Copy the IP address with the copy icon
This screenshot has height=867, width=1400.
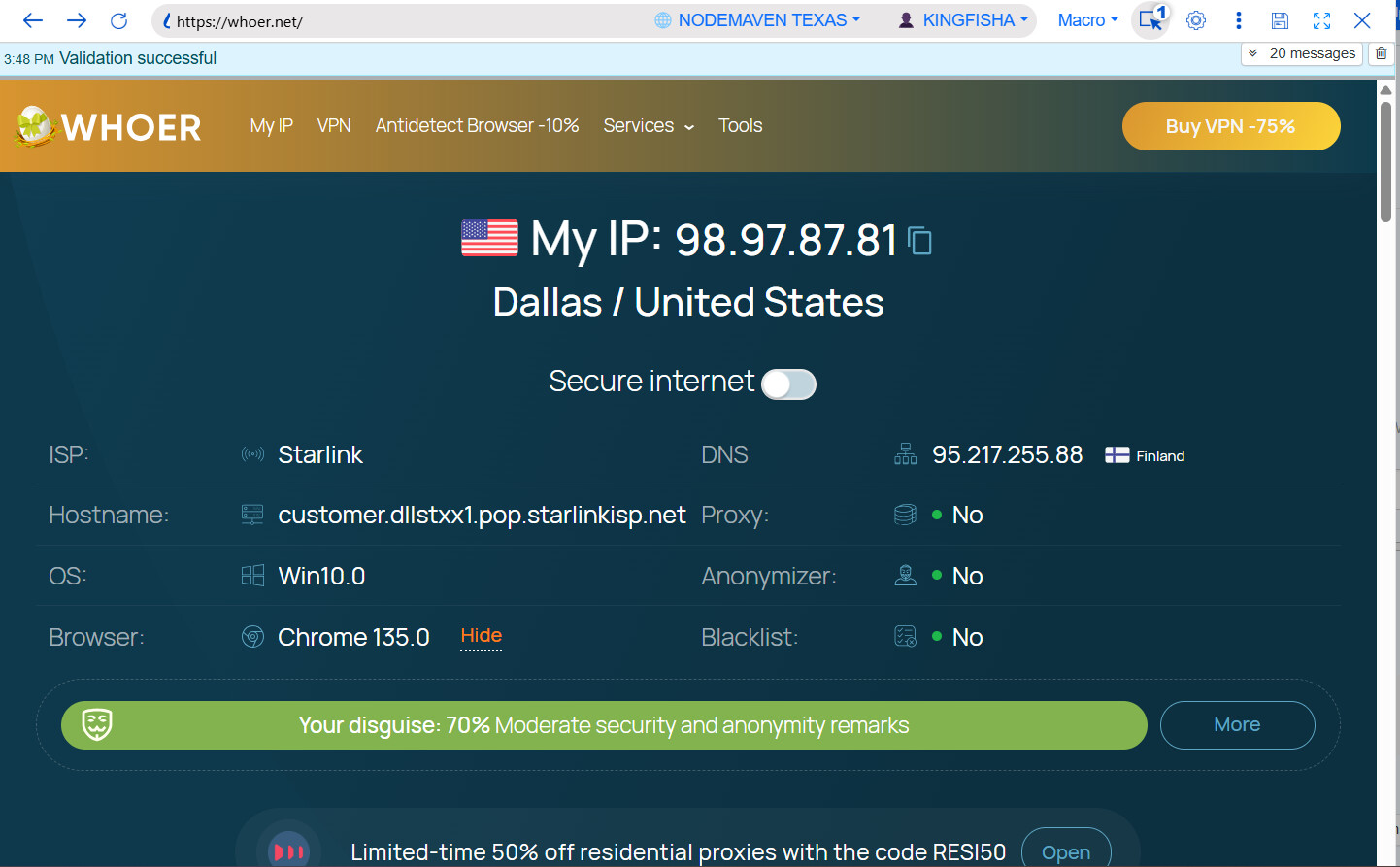click(x=919, y=241)
